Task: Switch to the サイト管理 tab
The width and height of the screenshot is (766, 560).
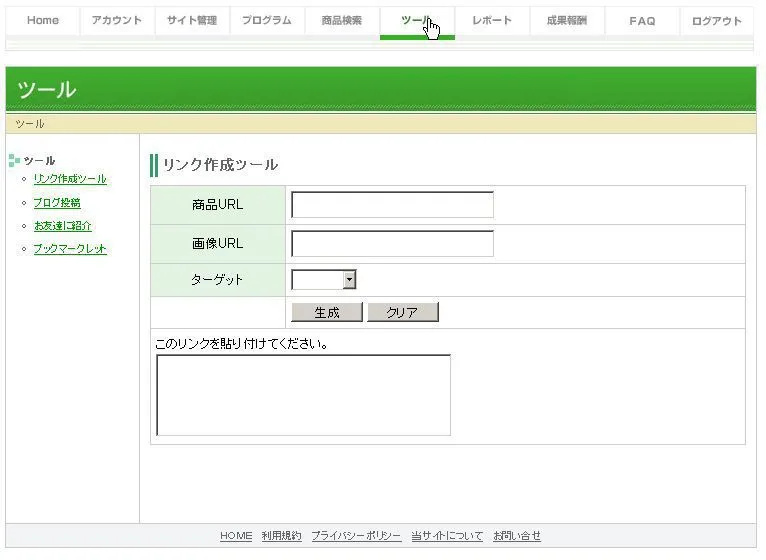Action: (x=192, y=21)
